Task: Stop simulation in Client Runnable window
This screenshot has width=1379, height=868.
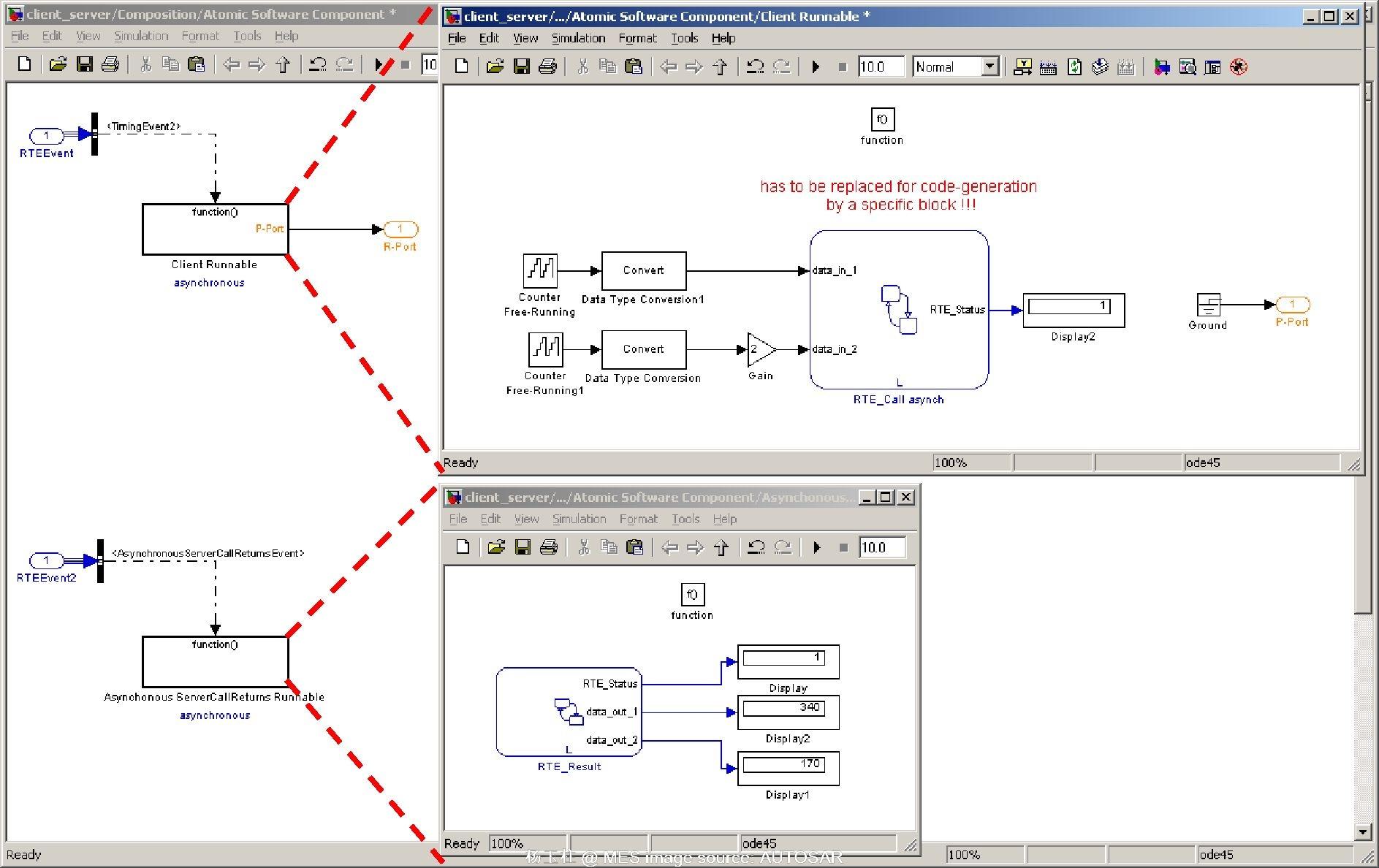Action: pos(842,67)
